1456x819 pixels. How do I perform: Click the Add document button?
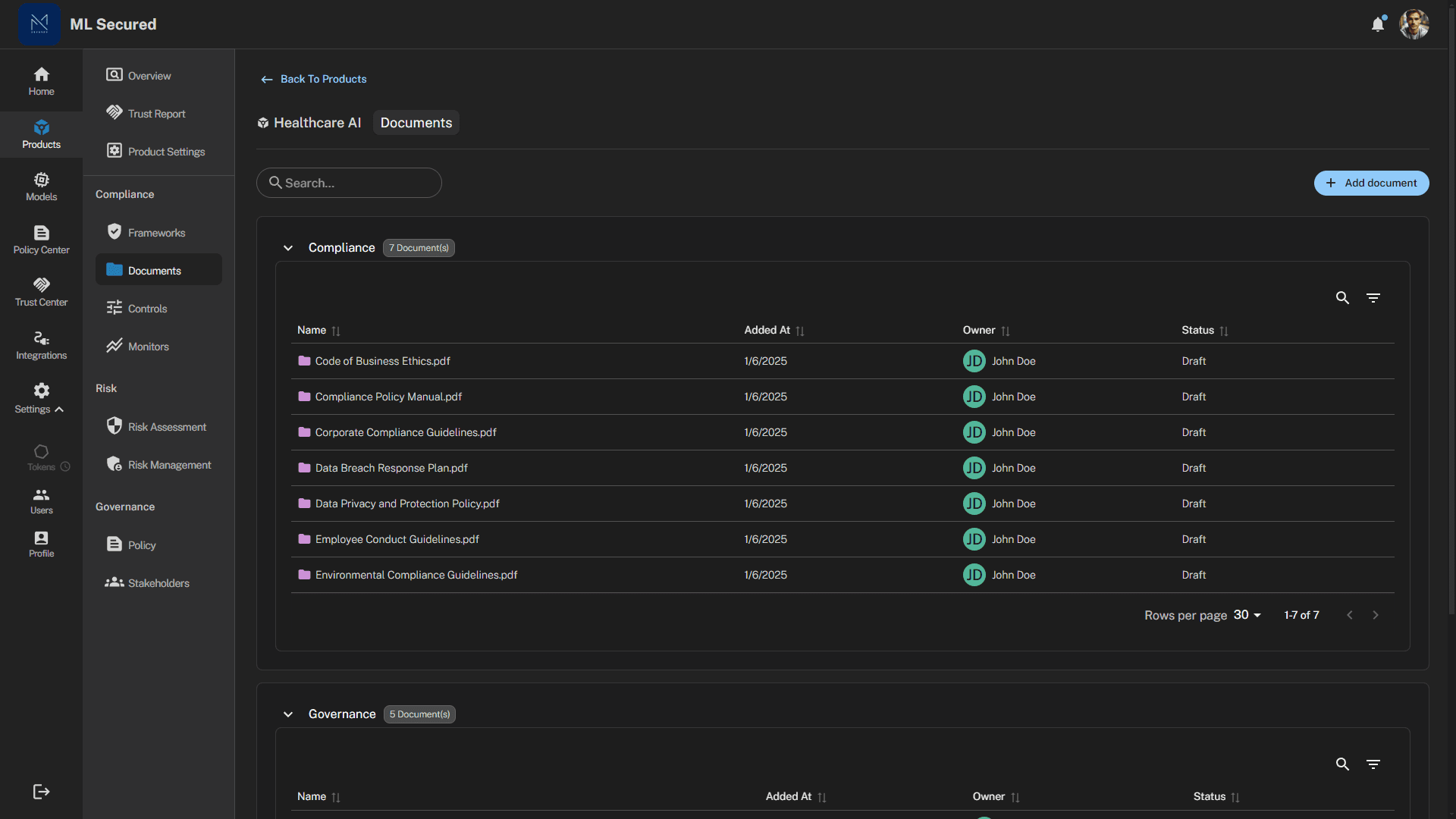[1371, 183]
